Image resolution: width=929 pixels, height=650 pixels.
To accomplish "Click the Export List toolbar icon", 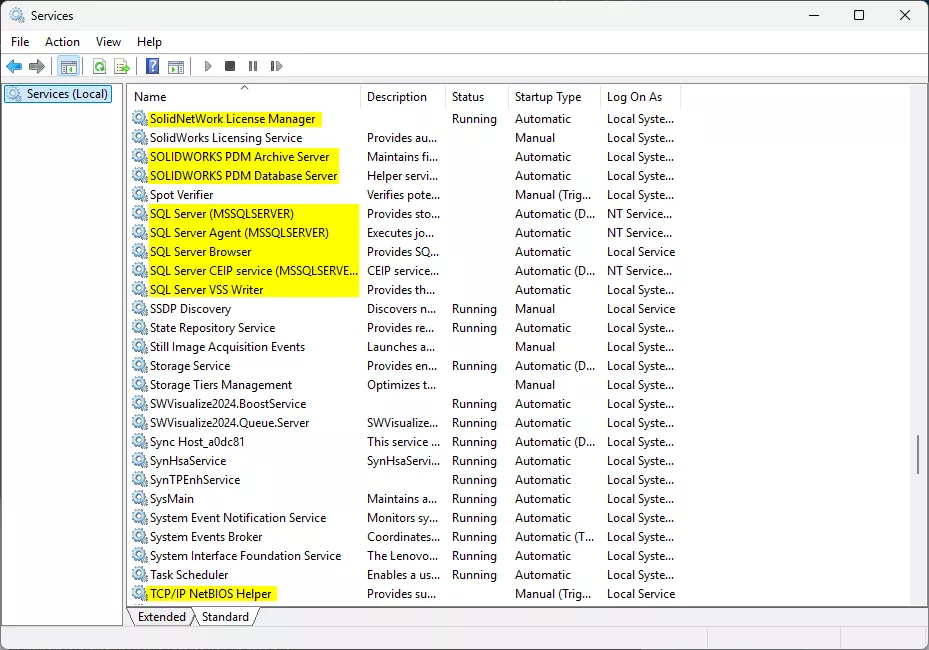I will 121,66.
